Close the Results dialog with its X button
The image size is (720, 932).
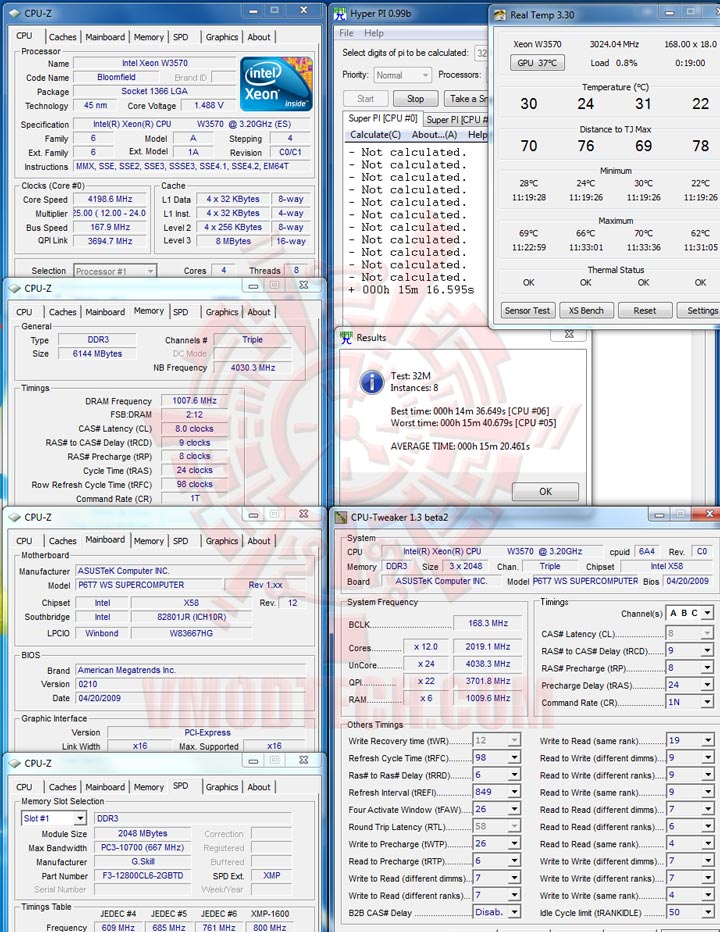click(569, 334)
